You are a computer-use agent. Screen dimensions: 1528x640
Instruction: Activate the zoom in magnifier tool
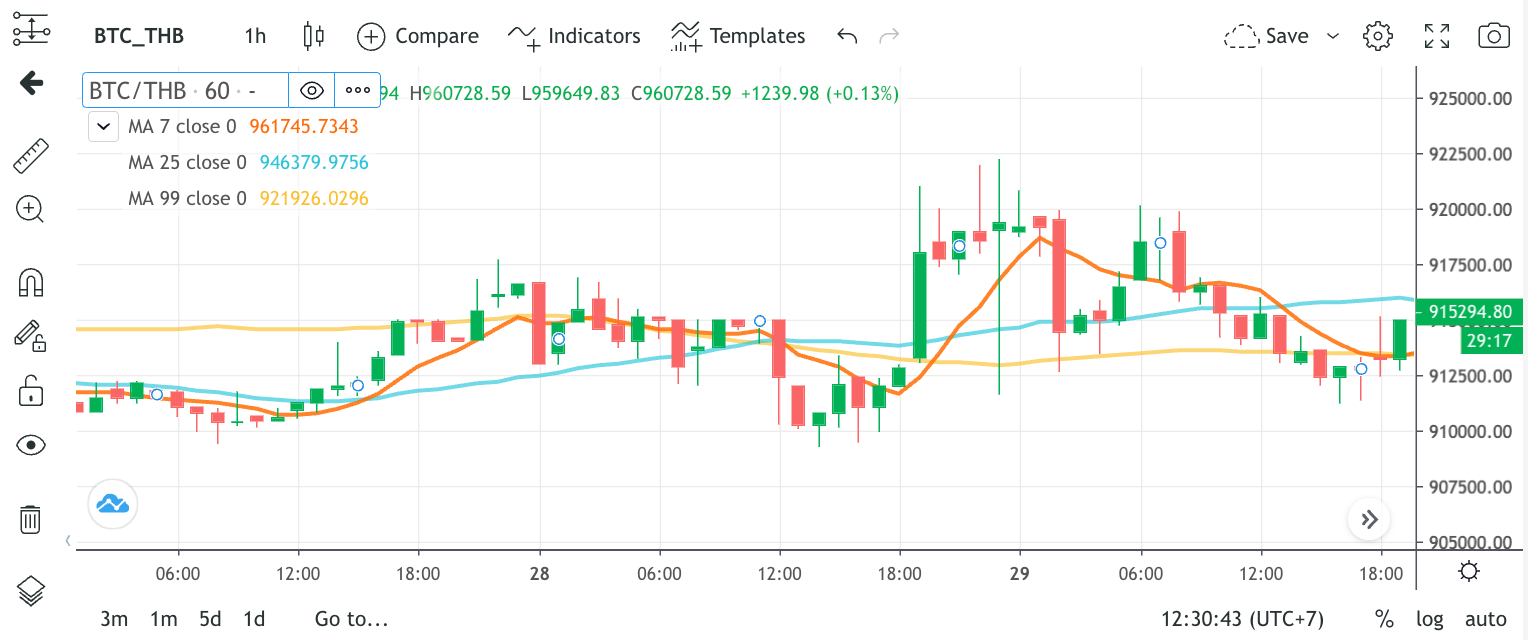point(31,209)
